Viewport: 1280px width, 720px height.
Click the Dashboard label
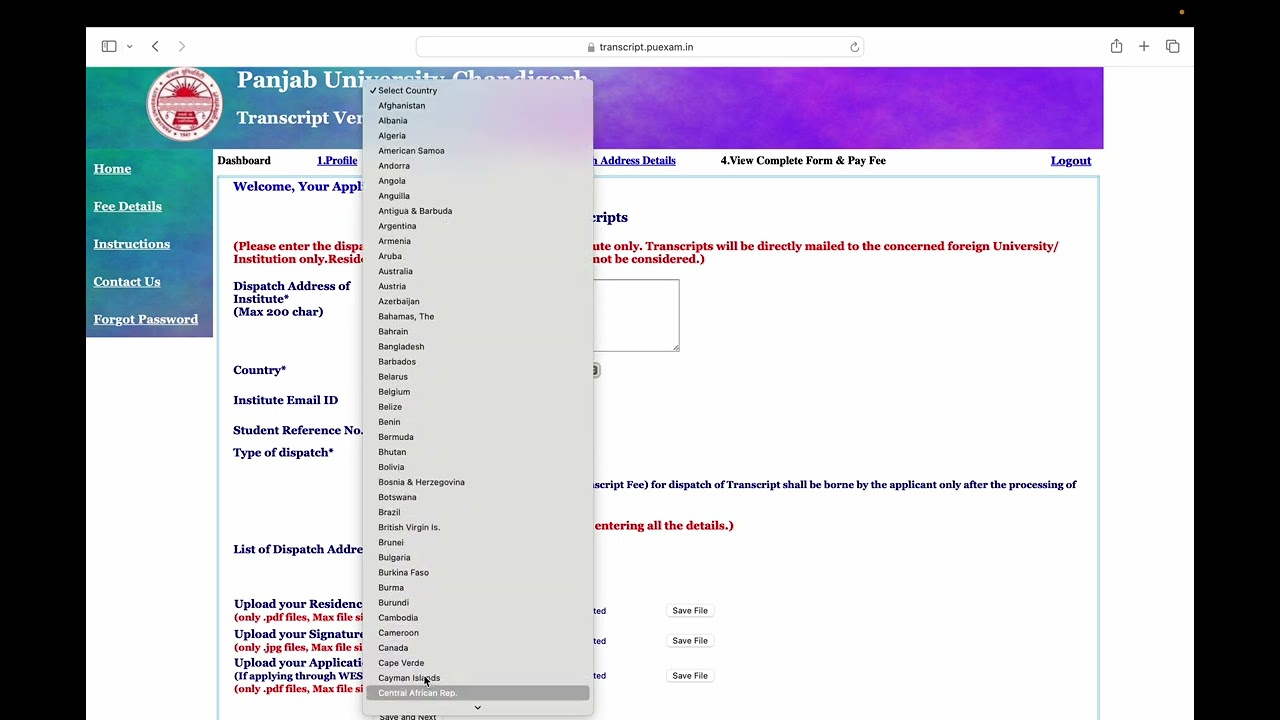pyautogui.click(x=244, y=161)
